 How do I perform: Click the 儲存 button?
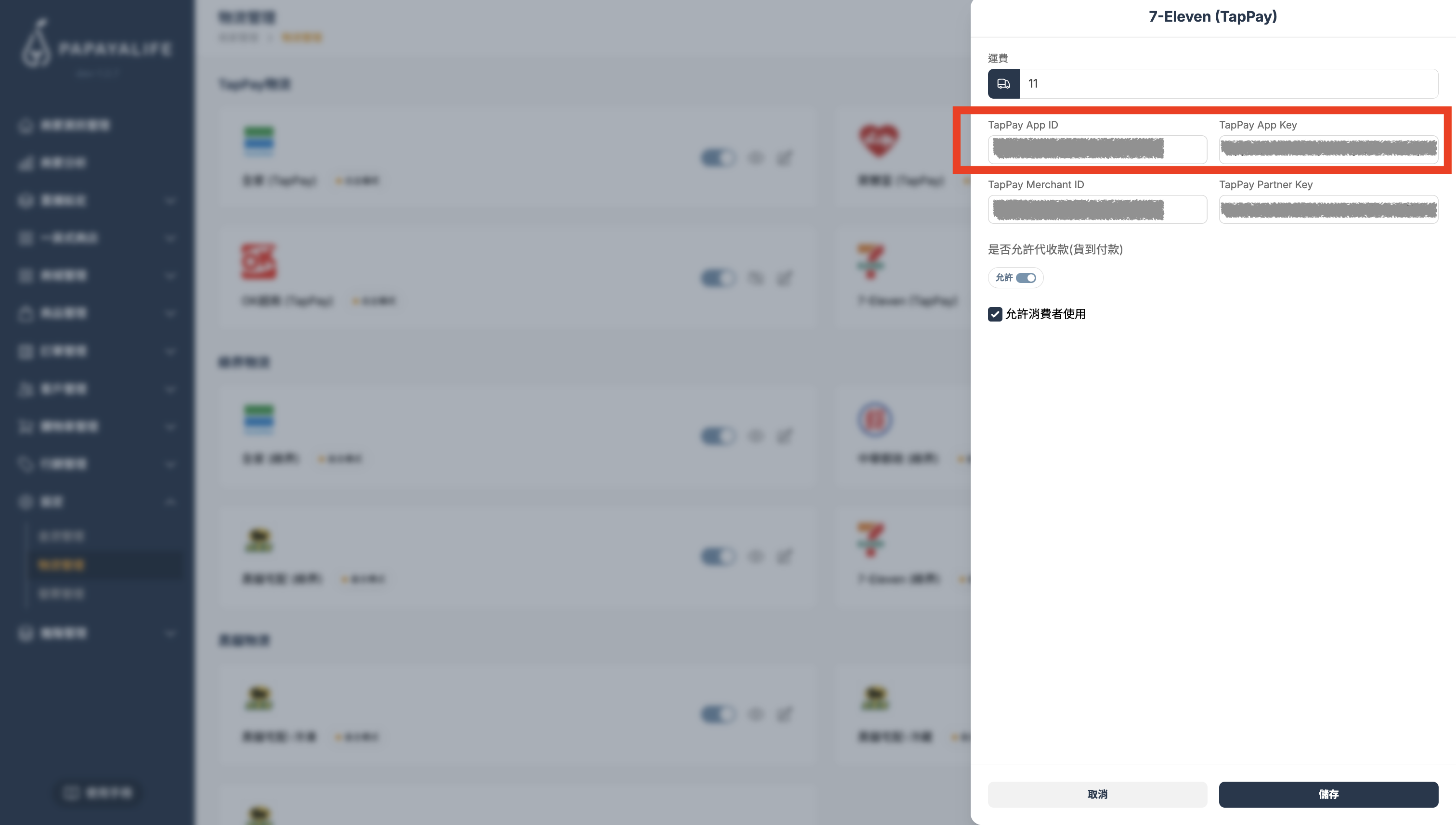pyautogui.click(x=1328, y=794)
